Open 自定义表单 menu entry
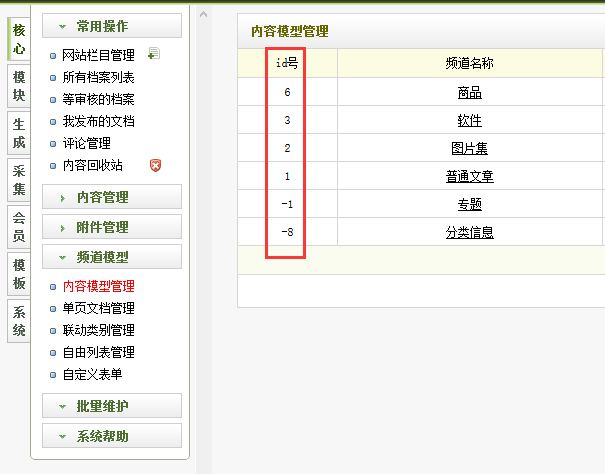 tap(92, 374)
